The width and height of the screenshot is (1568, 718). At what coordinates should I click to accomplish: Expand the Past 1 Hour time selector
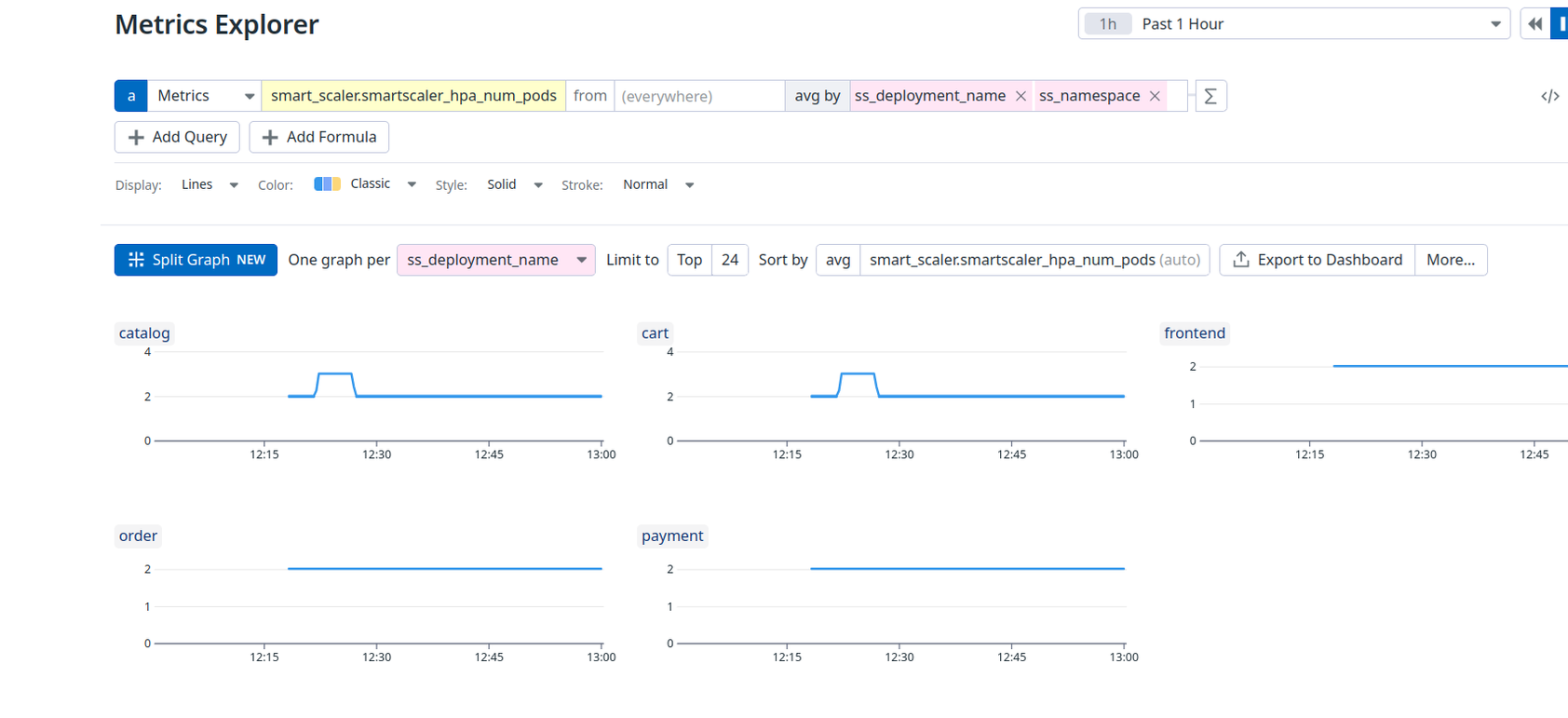pyautogui.click(x=1294, y=24)
